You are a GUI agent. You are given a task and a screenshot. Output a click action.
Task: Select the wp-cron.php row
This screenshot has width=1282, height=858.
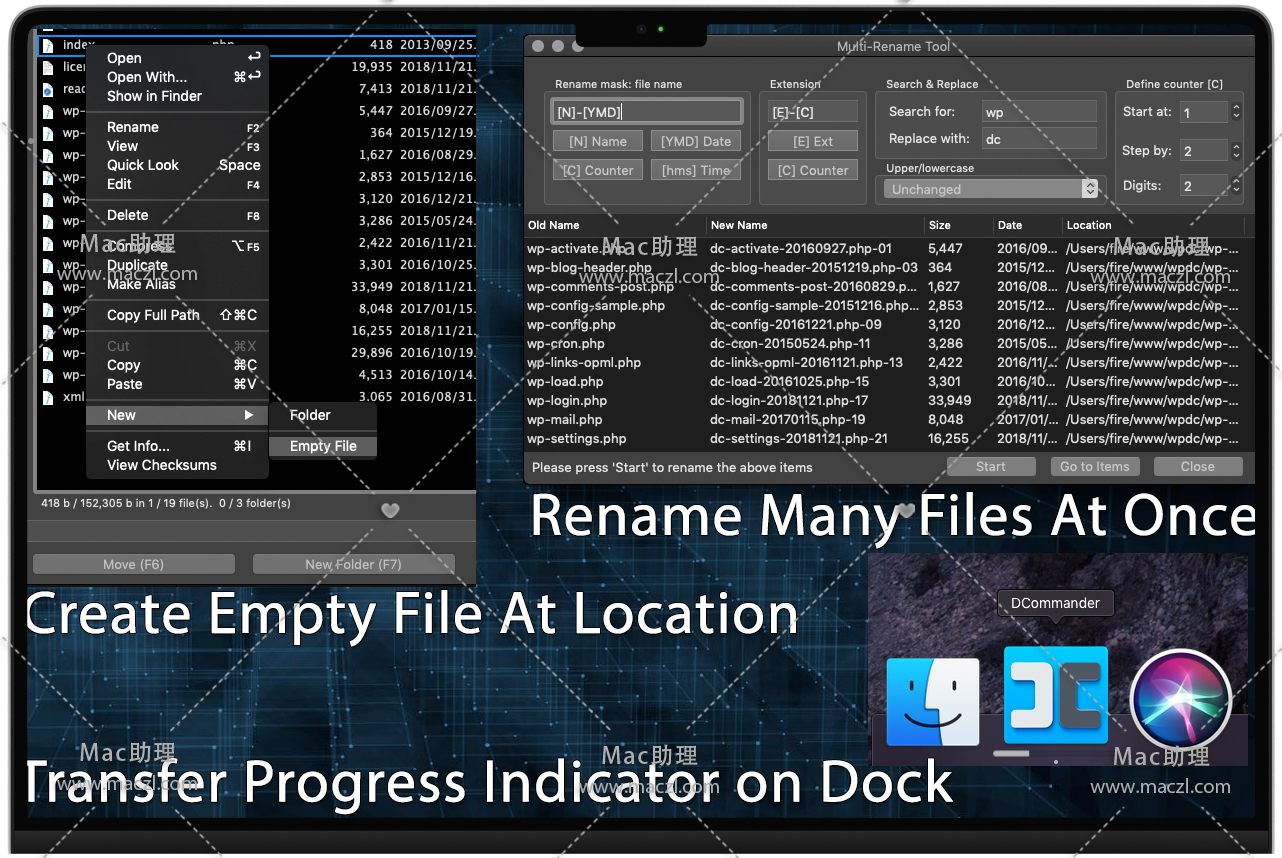click(x=890, y=344)
